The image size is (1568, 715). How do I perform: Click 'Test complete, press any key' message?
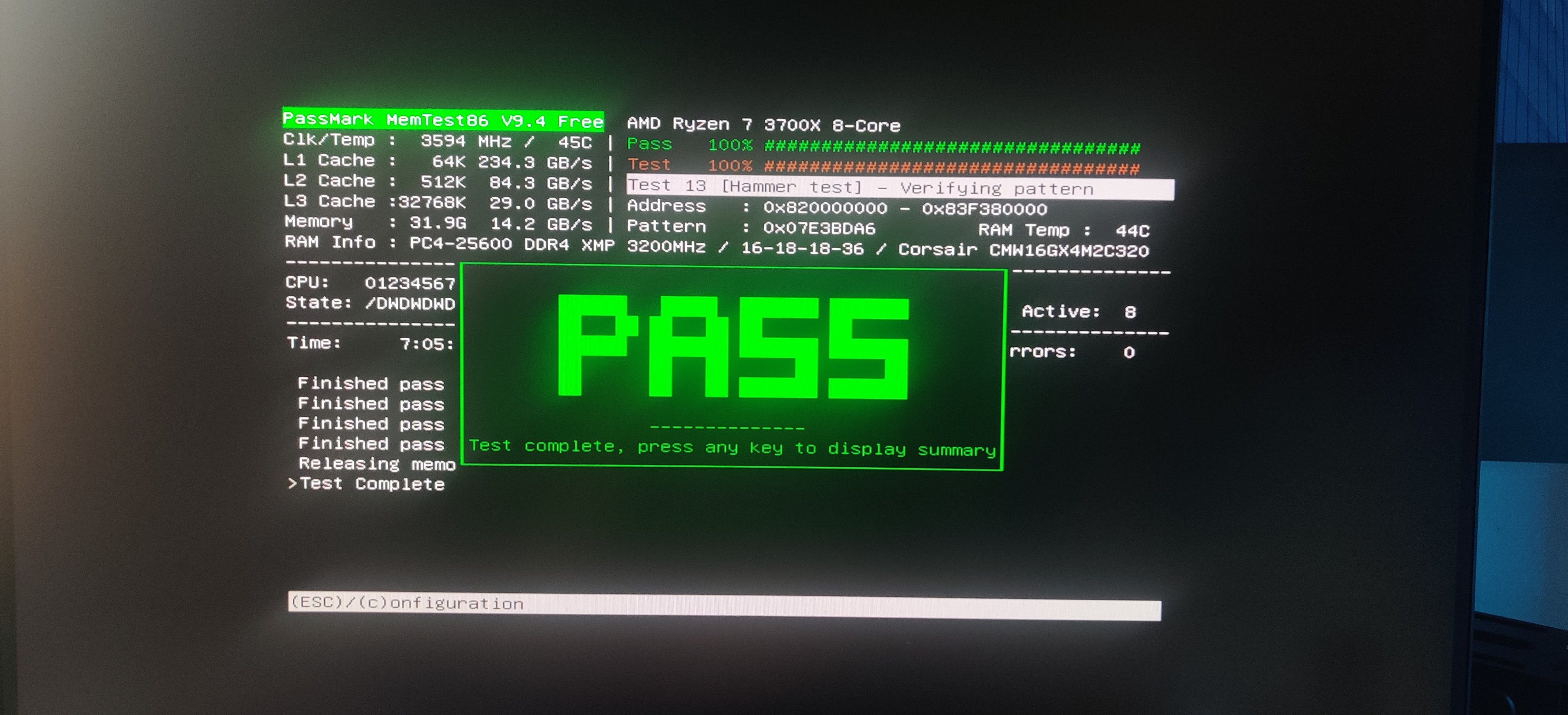[732, 448]
